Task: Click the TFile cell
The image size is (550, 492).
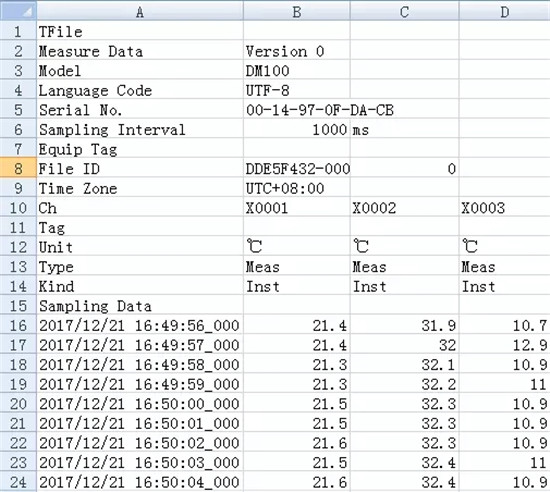Action: click(140, 31)
